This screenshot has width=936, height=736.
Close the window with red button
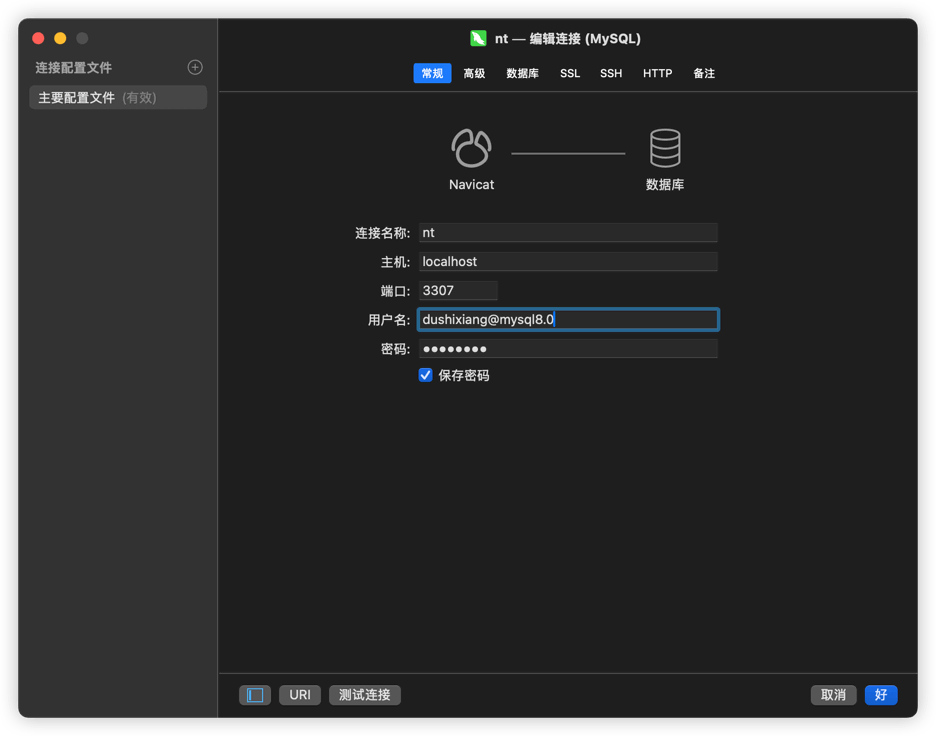tap(38, 38)
